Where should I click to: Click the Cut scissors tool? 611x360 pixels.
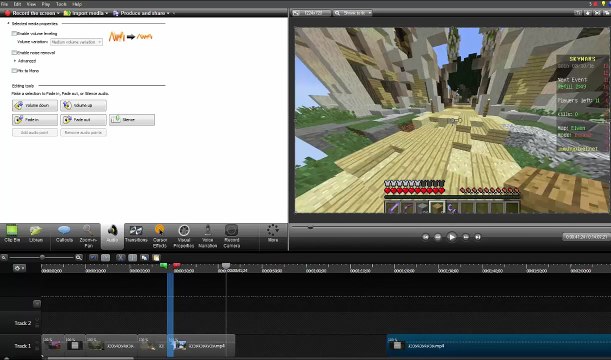[x=121, y=258]
